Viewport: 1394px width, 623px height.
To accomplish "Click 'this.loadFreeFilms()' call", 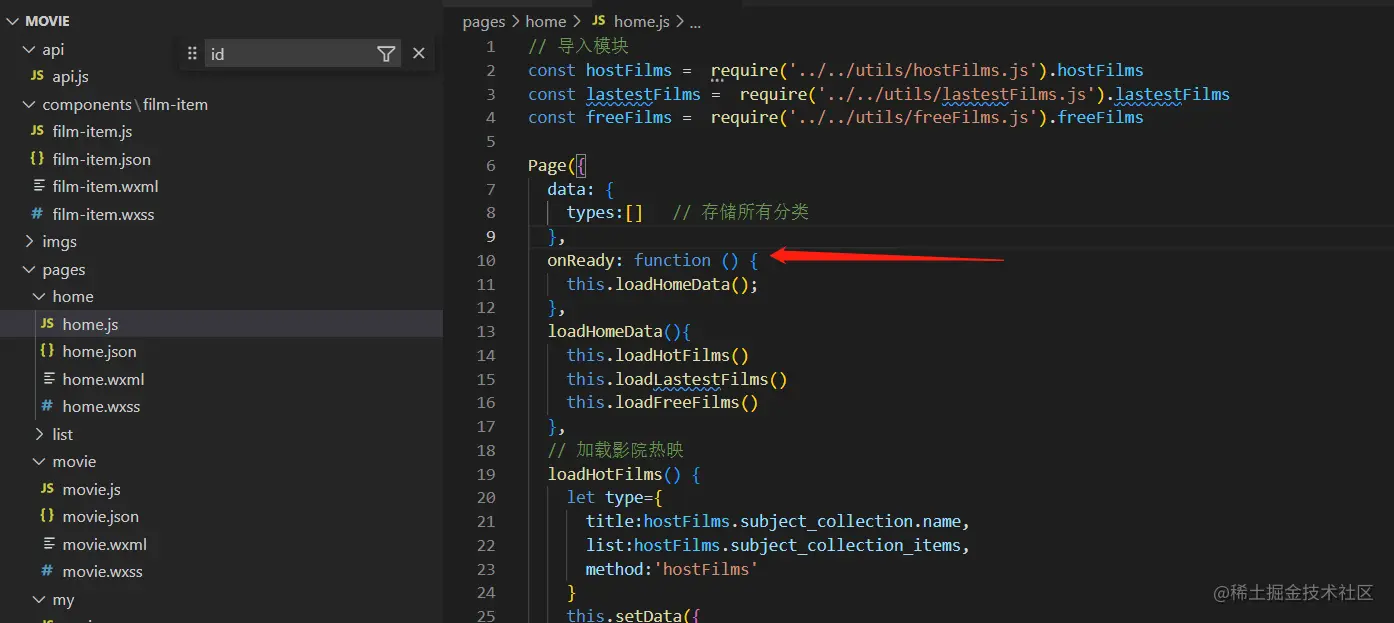I will tap(662, 402).
